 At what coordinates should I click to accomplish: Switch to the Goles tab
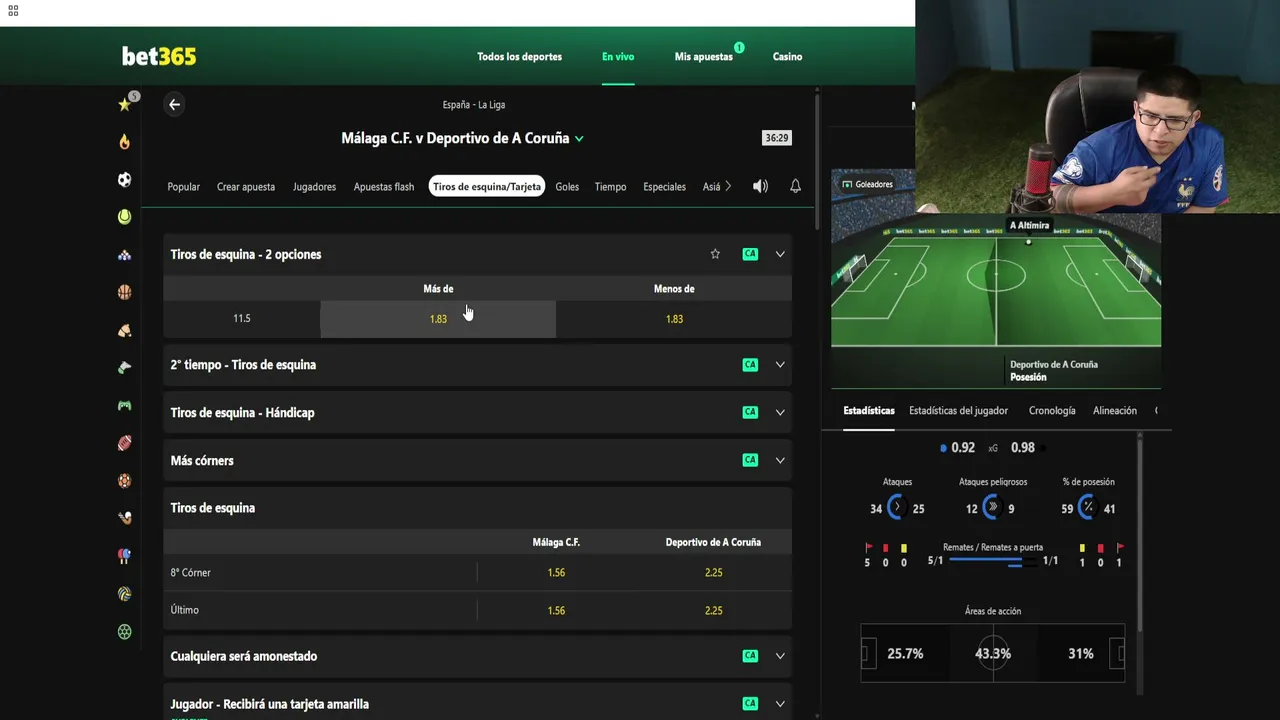click(x=567, y=187)
